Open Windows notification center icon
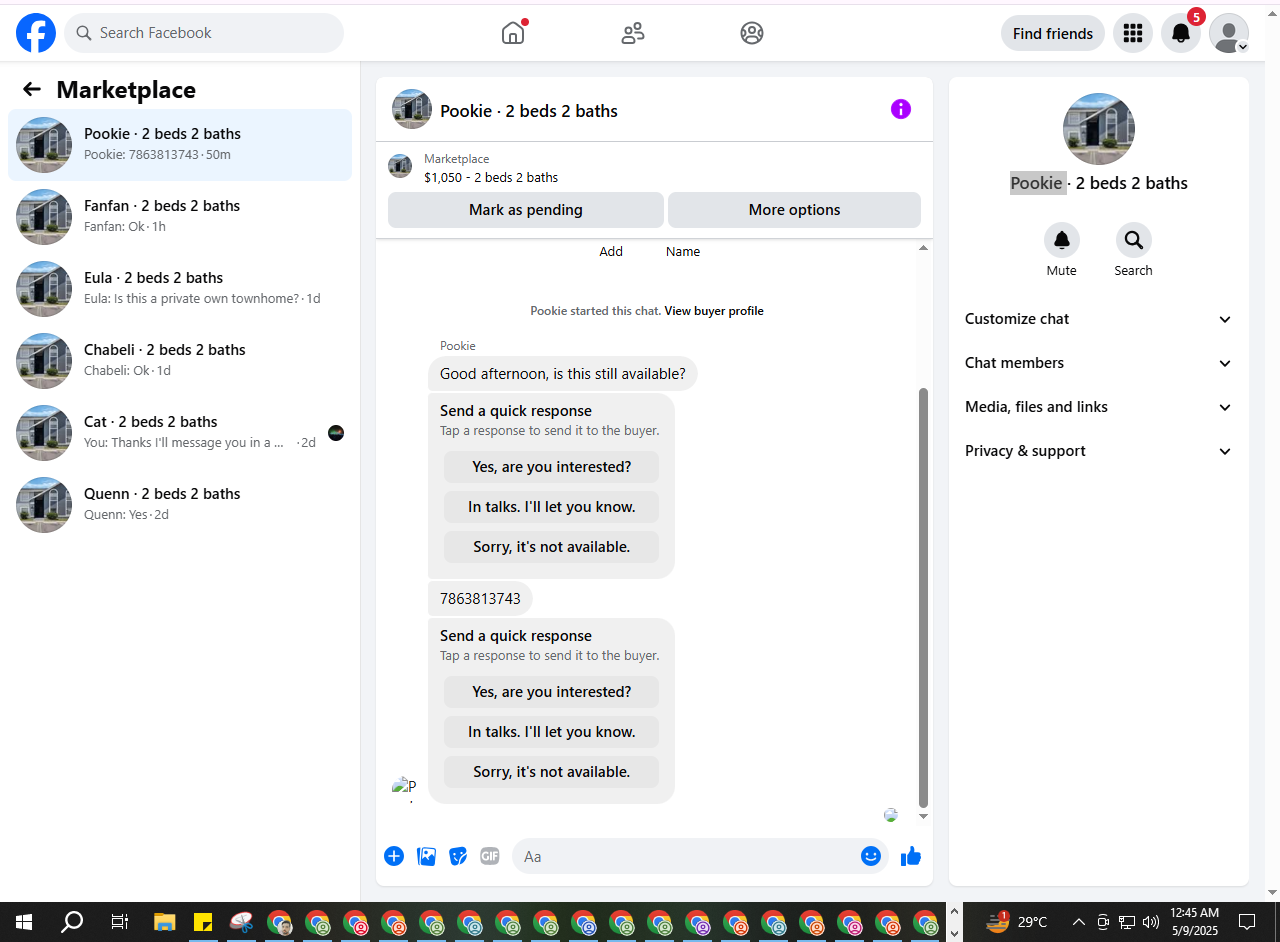Viewport: 1280px width, 942px height. [1247, 922]
